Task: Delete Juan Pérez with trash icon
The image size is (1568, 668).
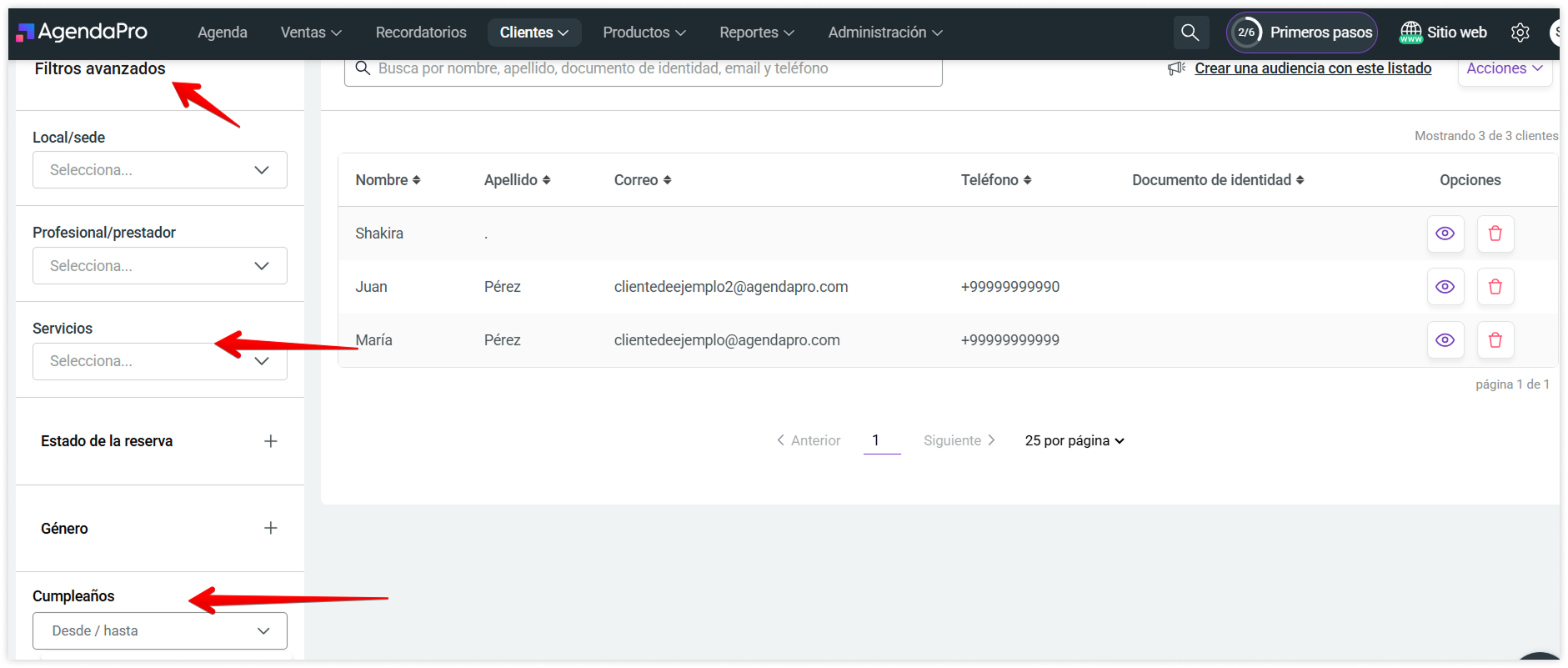Action: [x=1495, y=287]
